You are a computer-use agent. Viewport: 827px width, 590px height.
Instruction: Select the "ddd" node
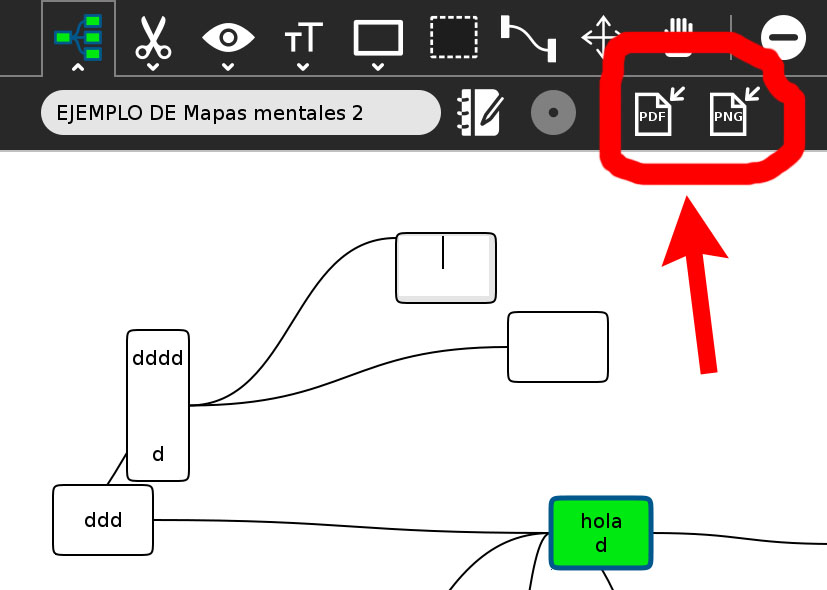click(103, 520)
